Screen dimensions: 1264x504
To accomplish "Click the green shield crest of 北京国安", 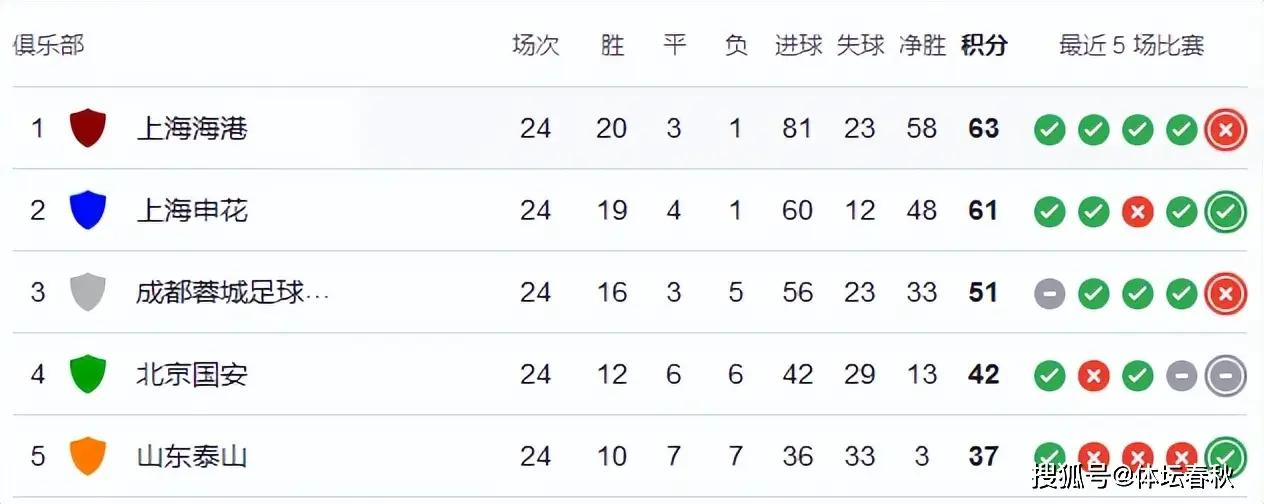I will pos(88,374).
